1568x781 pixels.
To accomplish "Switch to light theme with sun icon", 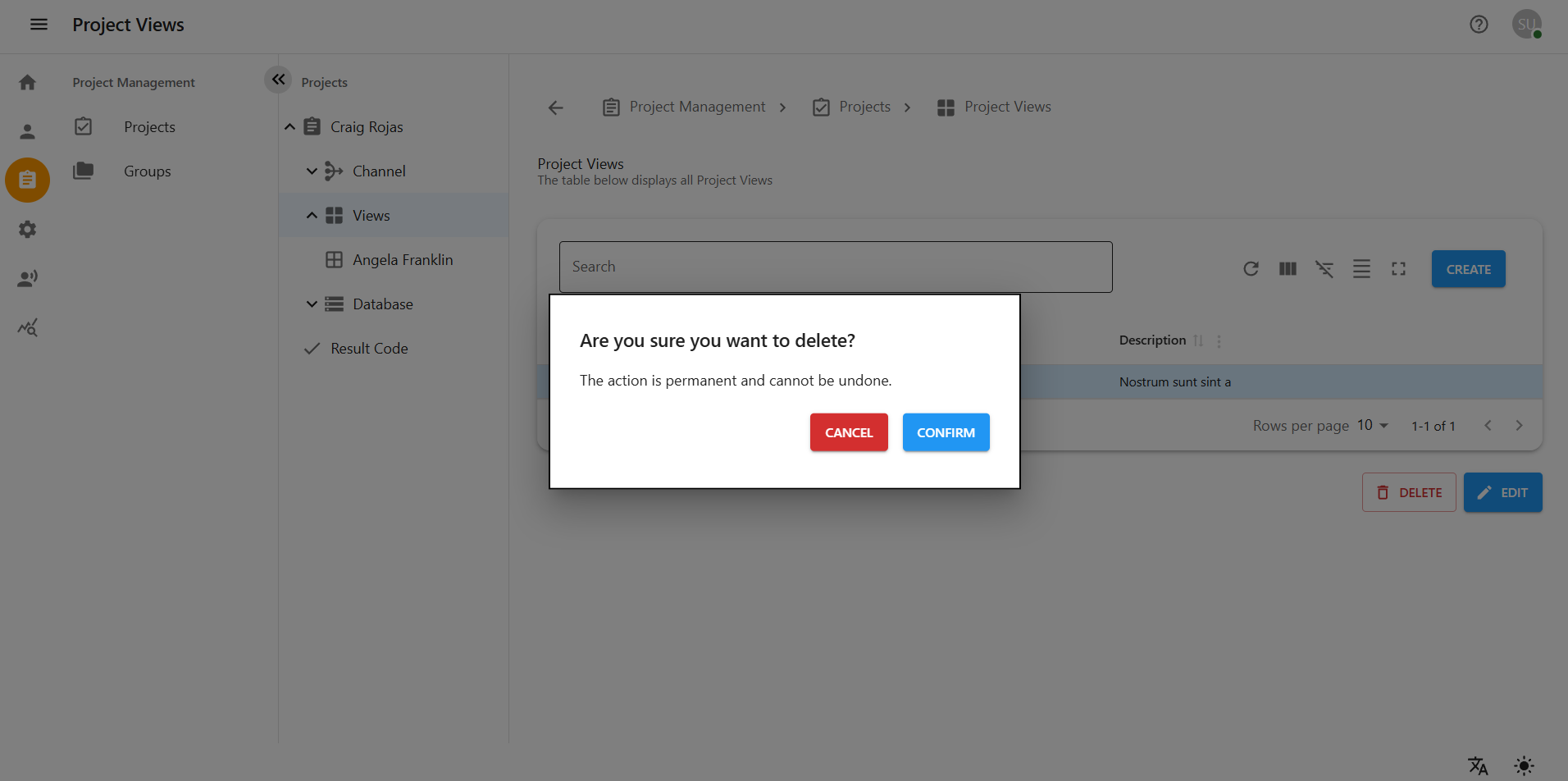I will click(1525, 765).
